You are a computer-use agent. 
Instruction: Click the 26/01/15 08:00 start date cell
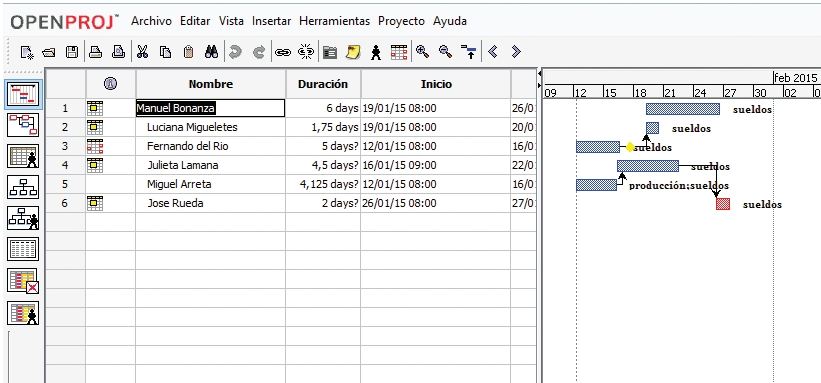pos(436,203)
